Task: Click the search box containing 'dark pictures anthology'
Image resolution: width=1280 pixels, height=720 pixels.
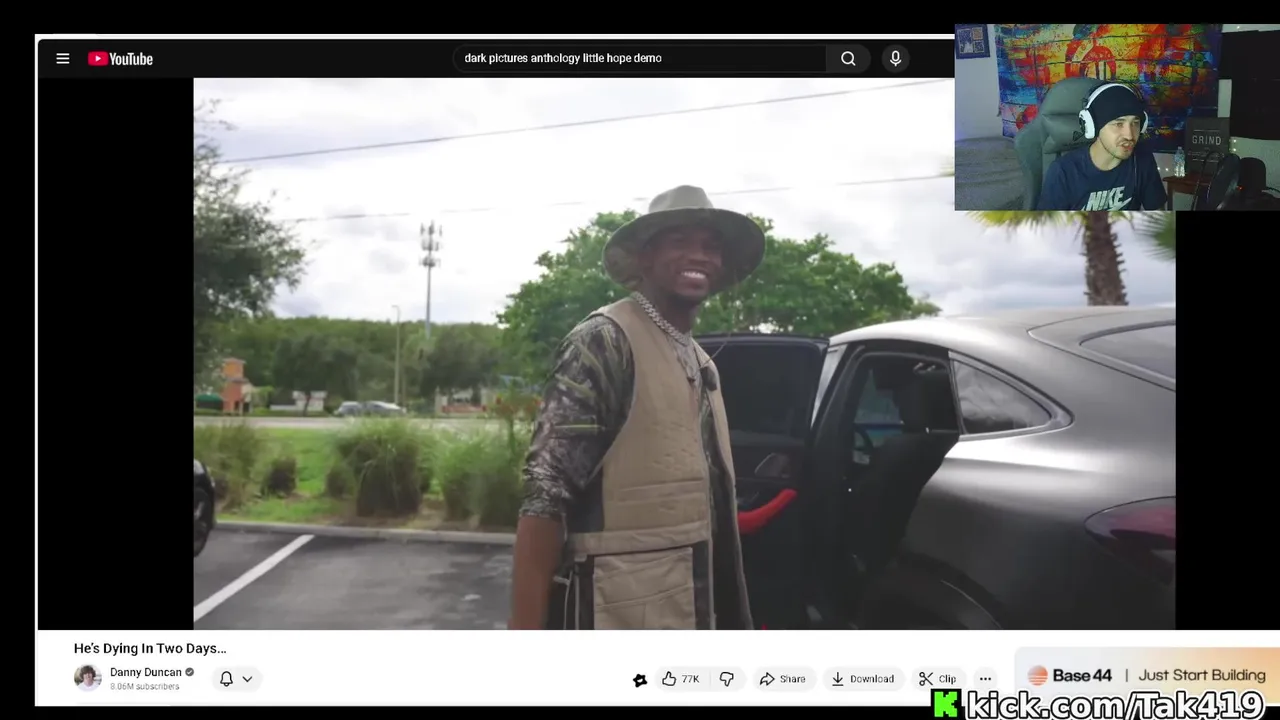Action: click(640, 58)
